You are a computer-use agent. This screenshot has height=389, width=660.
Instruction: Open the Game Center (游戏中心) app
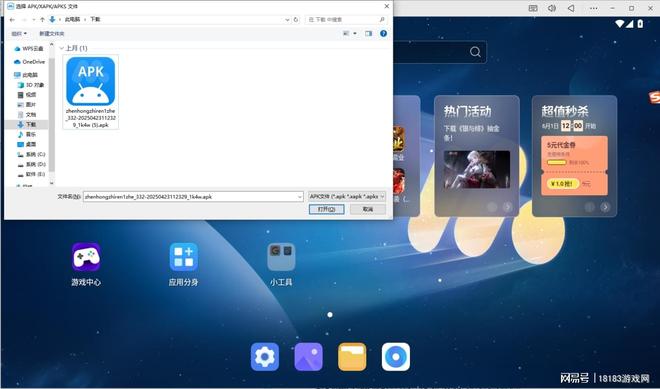[86, 257]
